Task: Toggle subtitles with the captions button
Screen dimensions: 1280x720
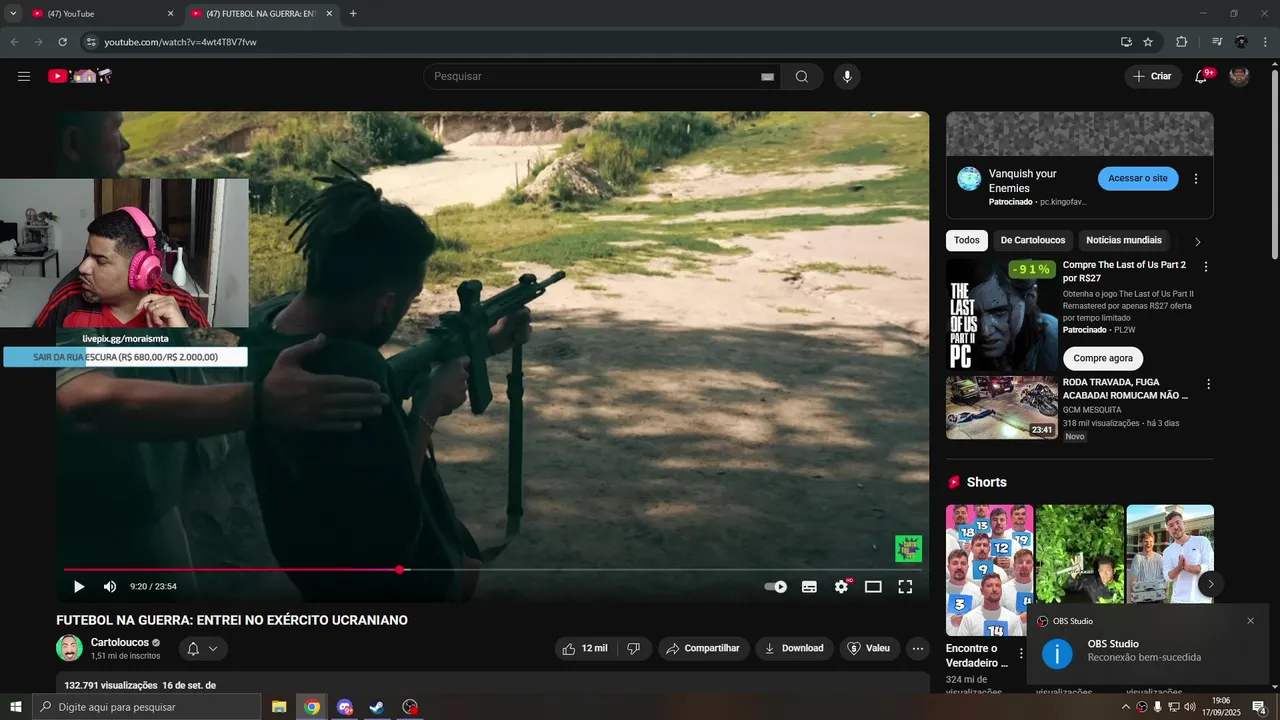Action: pyautogui.click(x=809, y=587)
